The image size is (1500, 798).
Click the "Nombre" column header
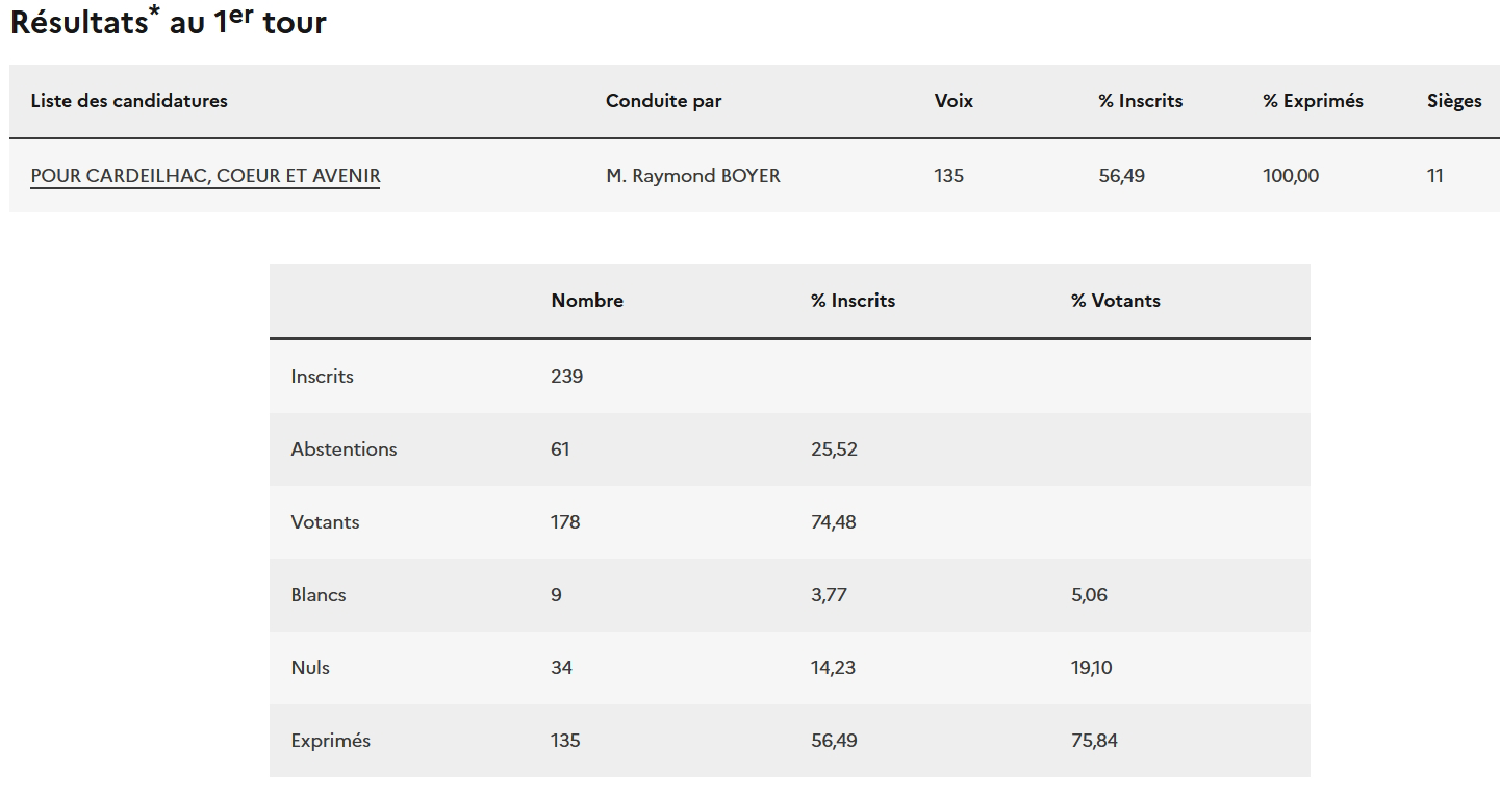pos(587,301)
